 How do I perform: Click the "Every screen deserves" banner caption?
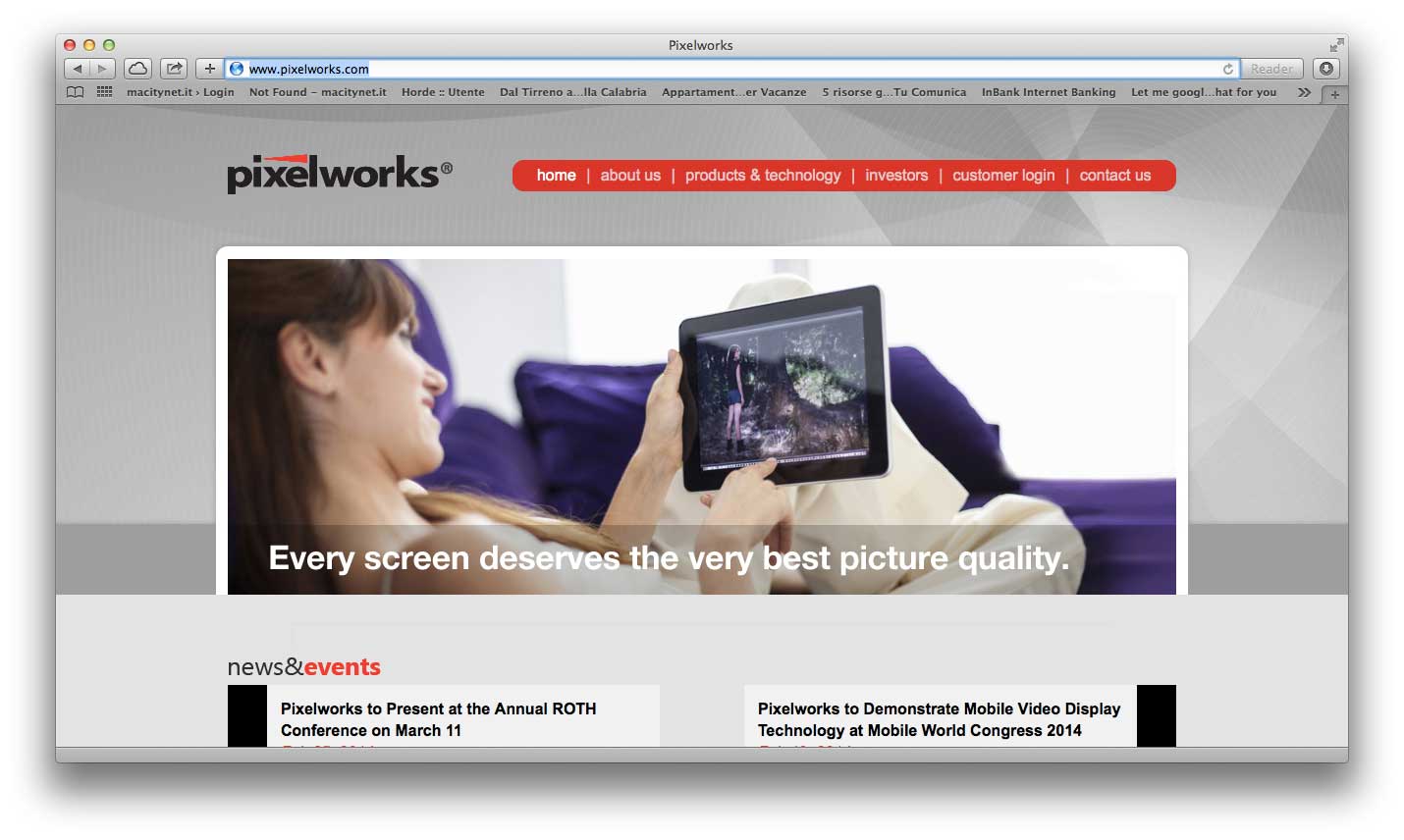coord(669,558)
